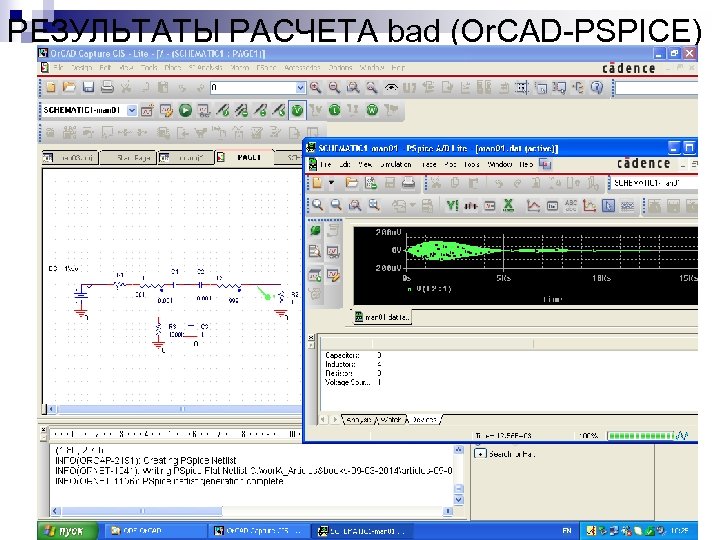Click Open folder icon in Capture toolbar

click(69, 87)
